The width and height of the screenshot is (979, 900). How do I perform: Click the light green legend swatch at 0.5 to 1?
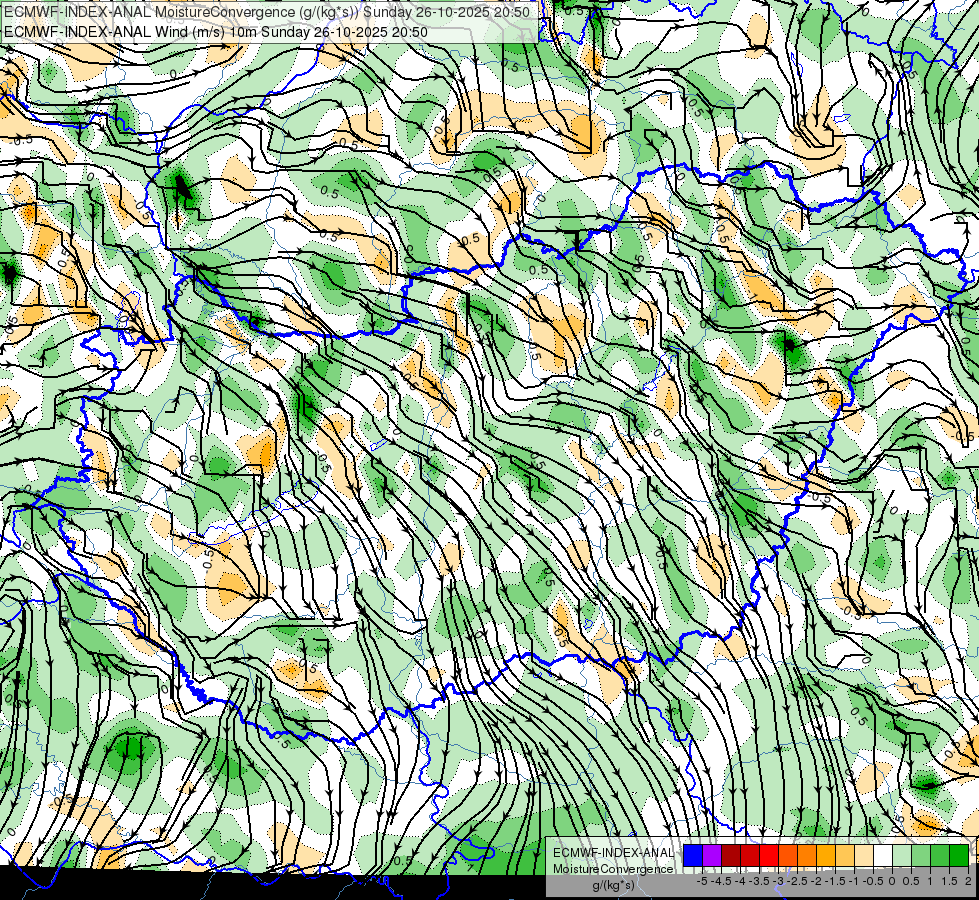tap(921, 855)
